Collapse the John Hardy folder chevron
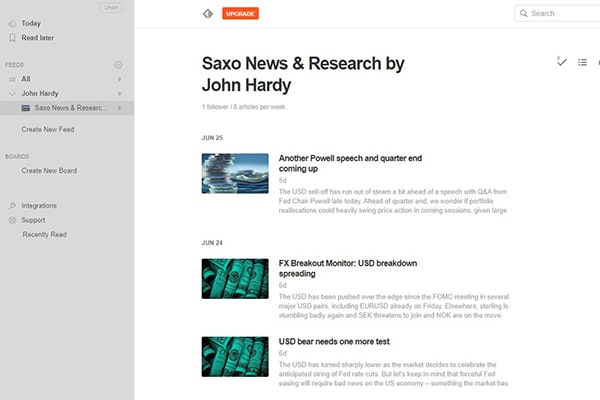Screen dimensions: 600x400 click(12, 93)
